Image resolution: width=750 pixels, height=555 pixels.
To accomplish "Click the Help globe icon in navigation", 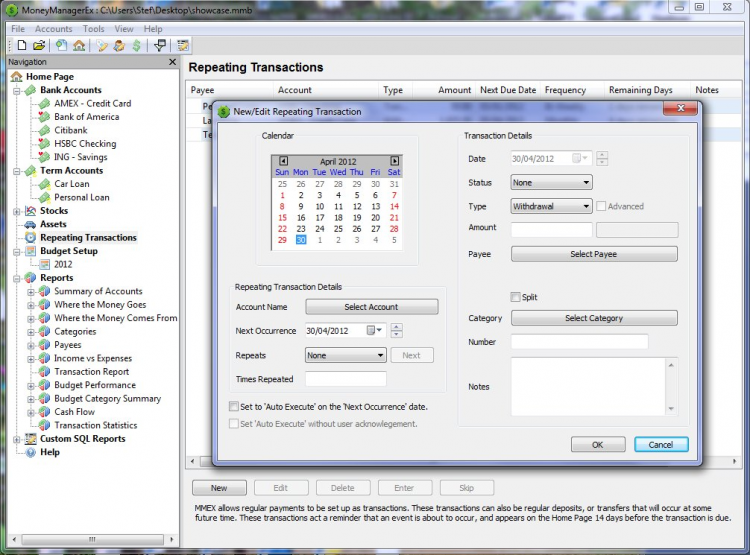I will click(x=31, y=452).
